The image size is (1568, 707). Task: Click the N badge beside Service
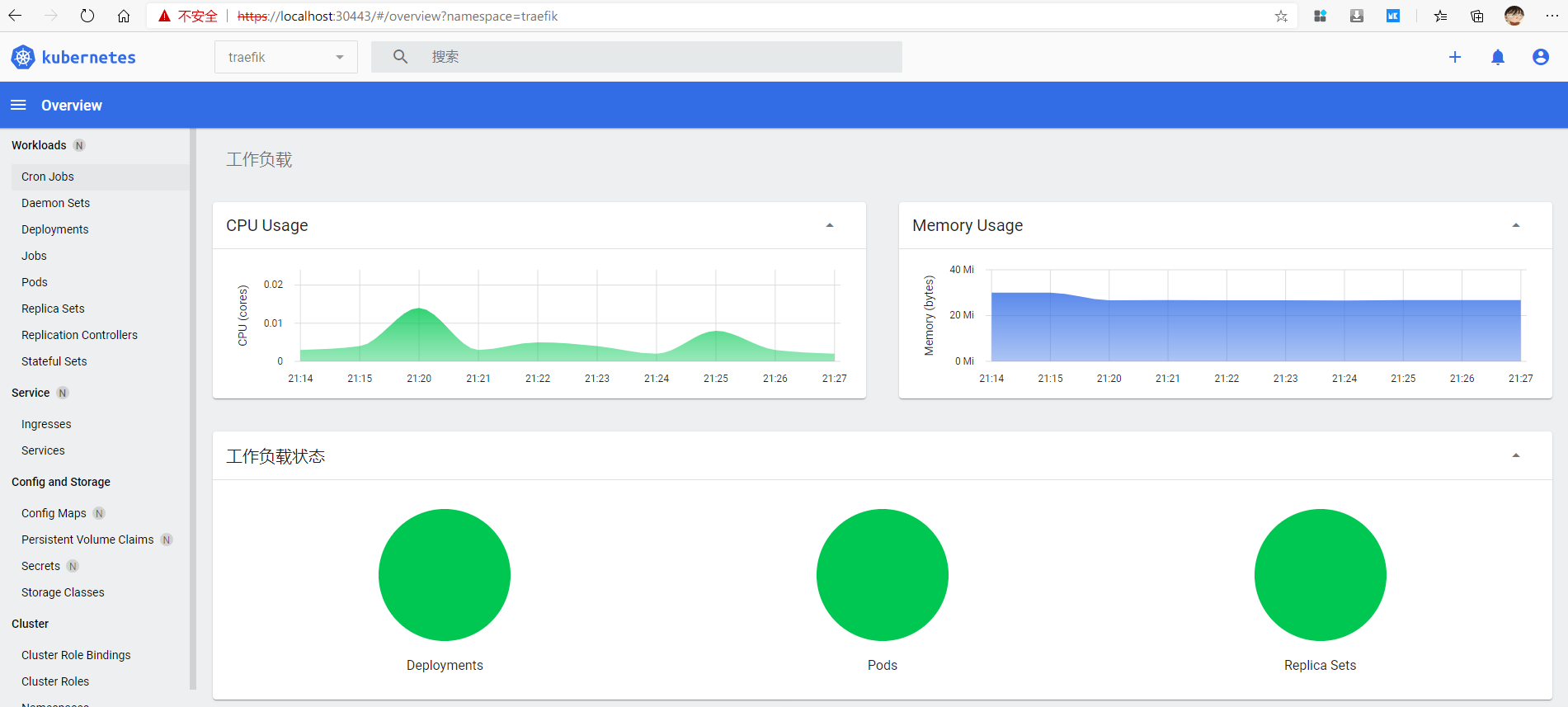[x=63, y=393]
